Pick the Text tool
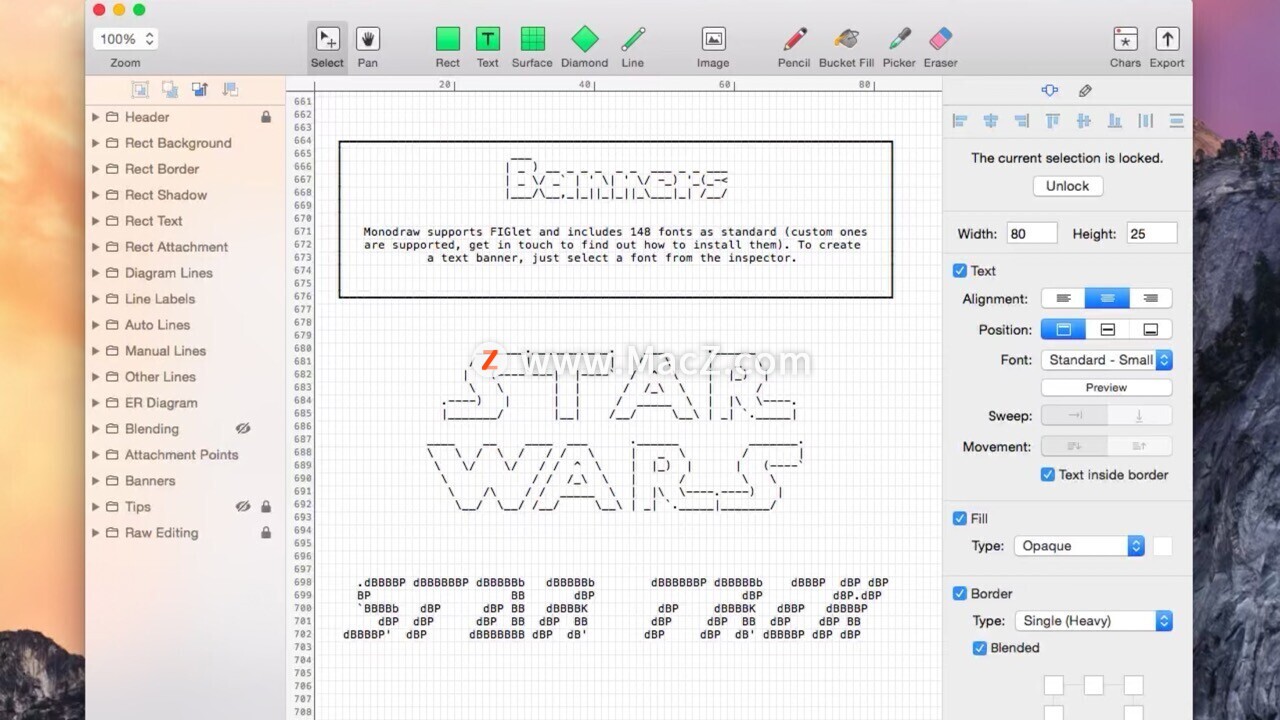 pos(487,47)
